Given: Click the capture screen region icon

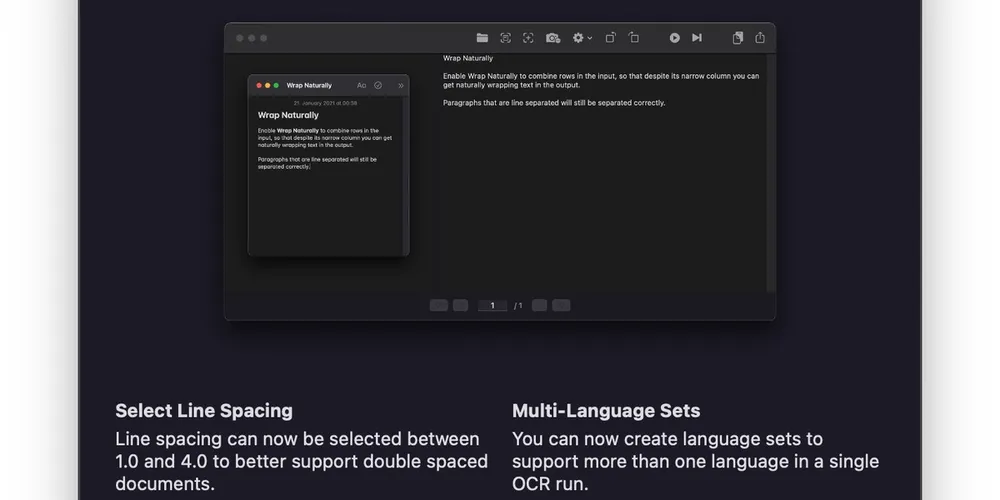Looking at the screenshot, I should click(x=505, y=38).
